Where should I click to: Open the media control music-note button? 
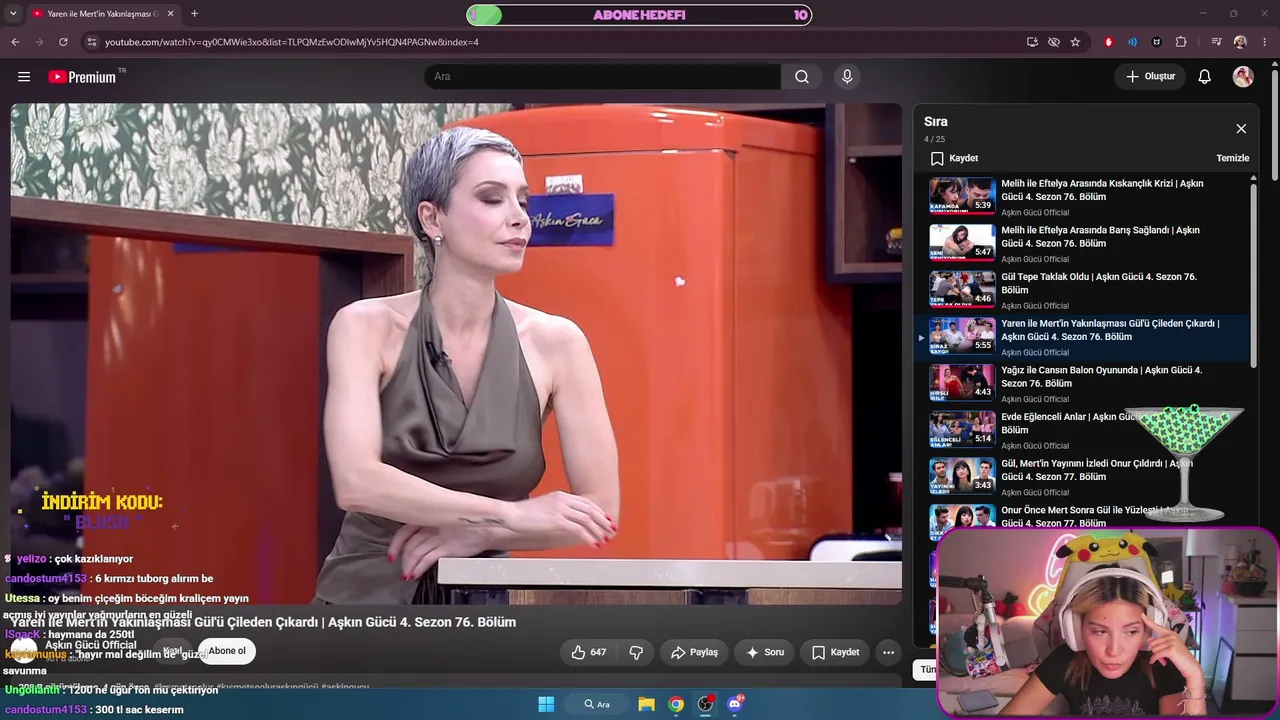1216,42
